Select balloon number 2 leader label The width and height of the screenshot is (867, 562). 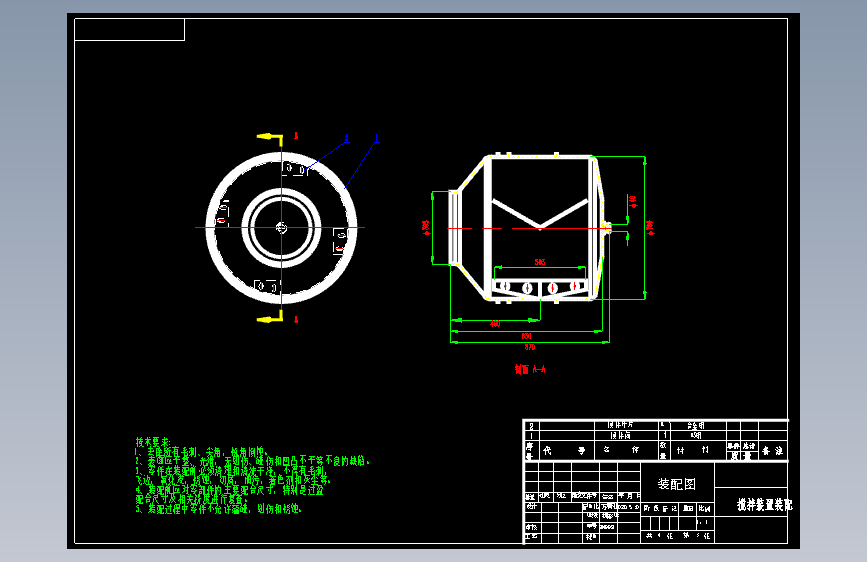tap(347, 138)
